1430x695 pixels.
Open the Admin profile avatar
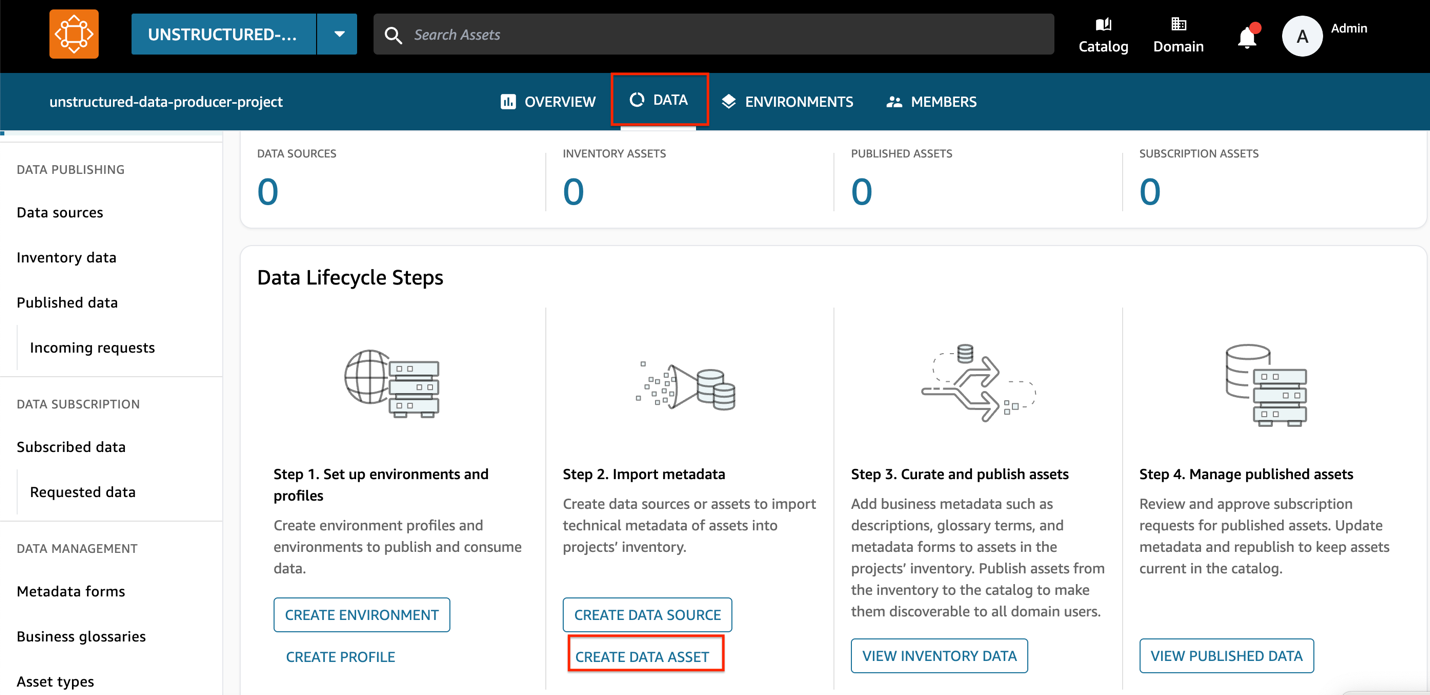click(x=1301, y=35)
